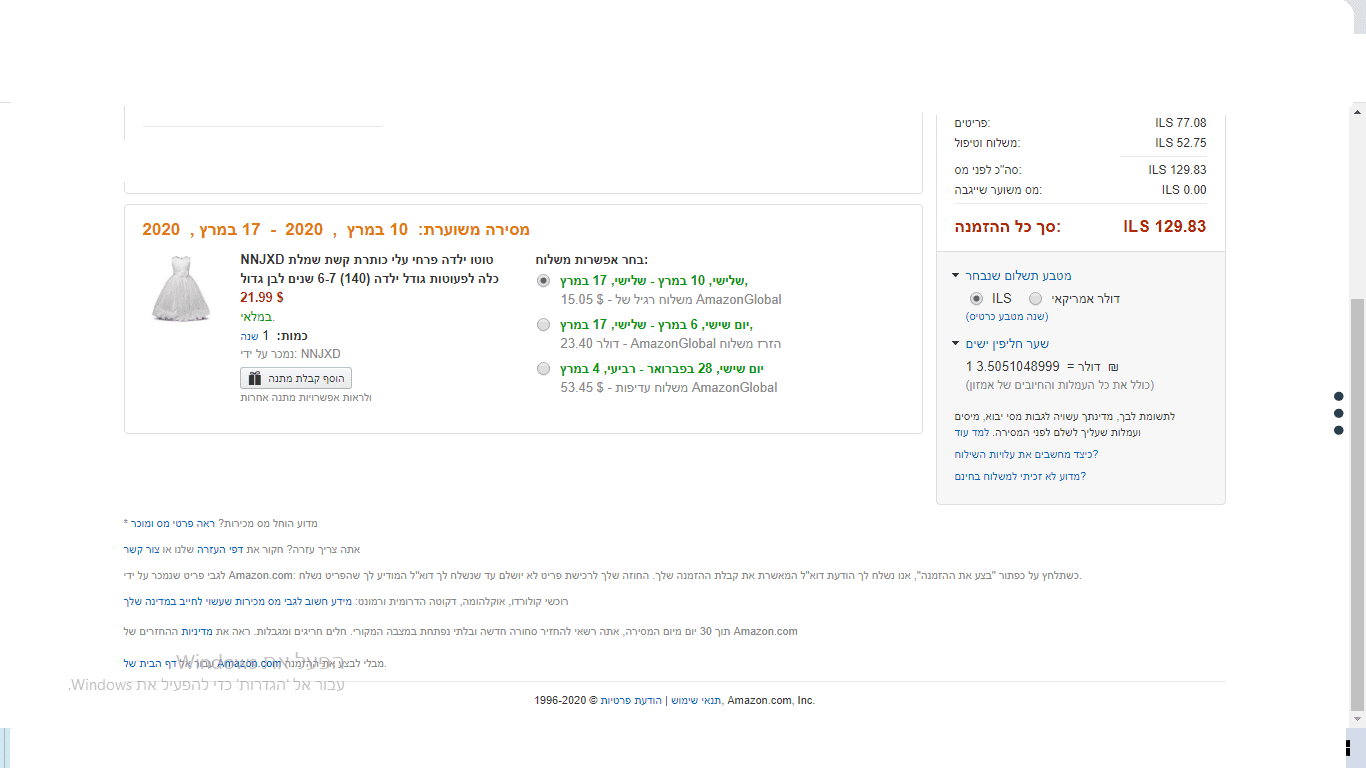The image size is (1366, 768).
Task: Click the 'צור קשר' contact link
Action: pos(141,549)
